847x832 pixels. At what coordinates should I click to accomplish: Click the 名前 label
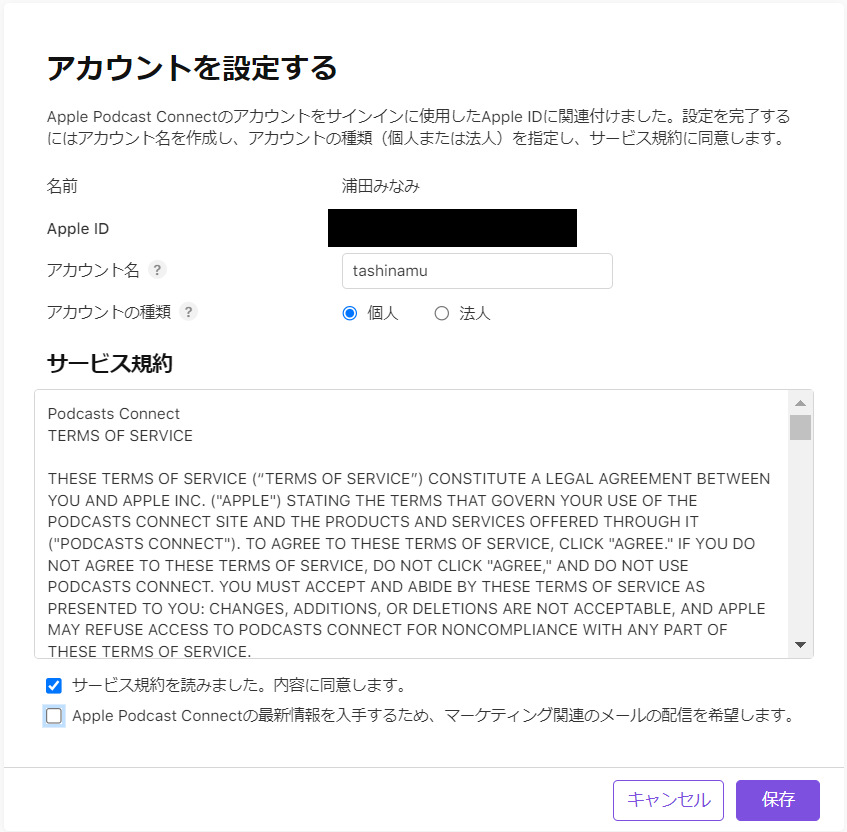62,186
